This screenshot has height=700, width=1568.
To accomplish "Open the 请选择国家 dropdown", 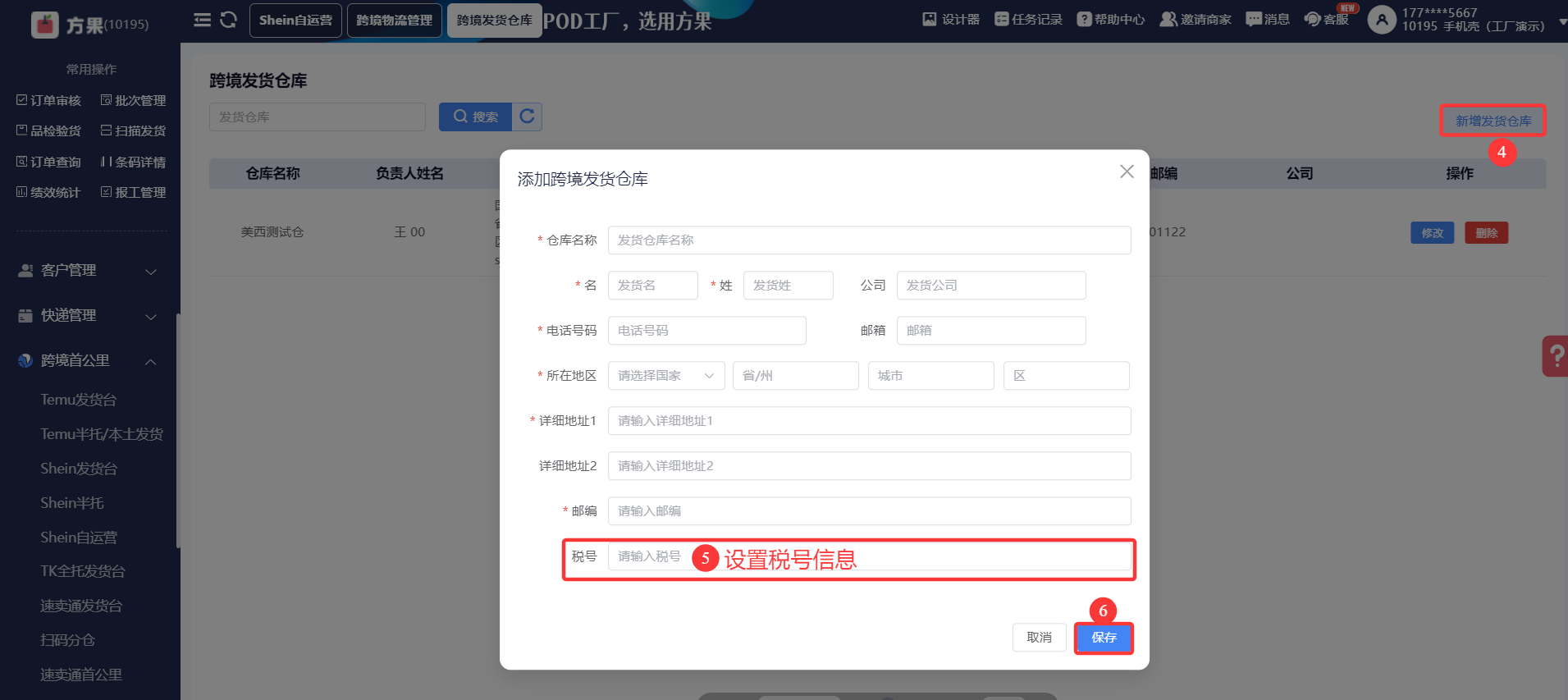I will point(666,376).
